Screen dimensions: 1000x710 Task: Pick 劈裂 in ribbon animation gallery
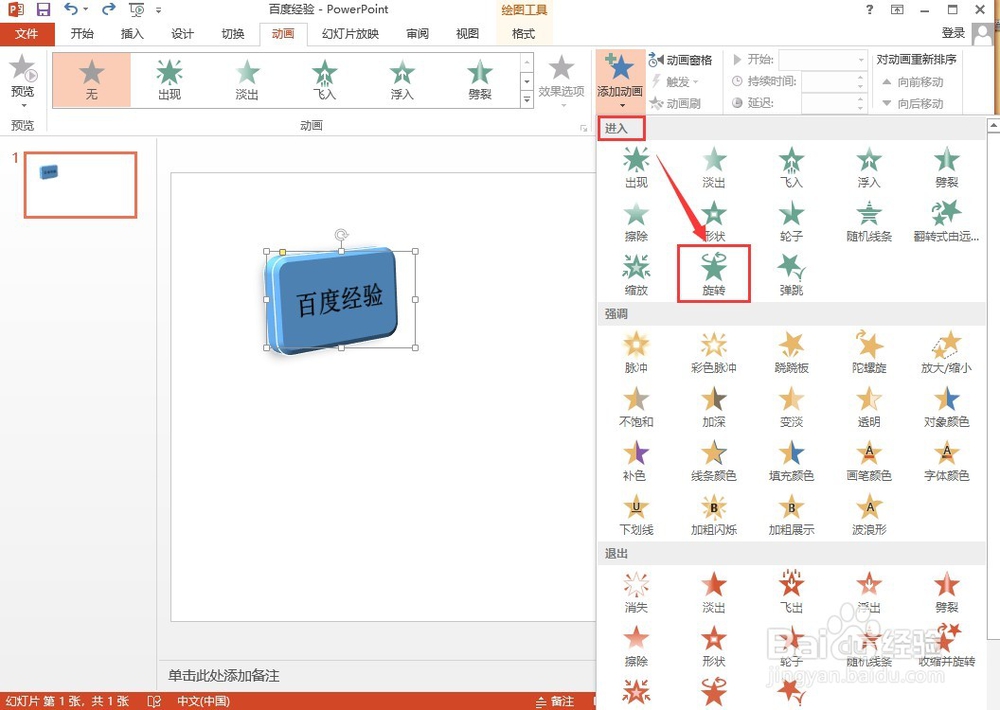(x=480, y=80)
